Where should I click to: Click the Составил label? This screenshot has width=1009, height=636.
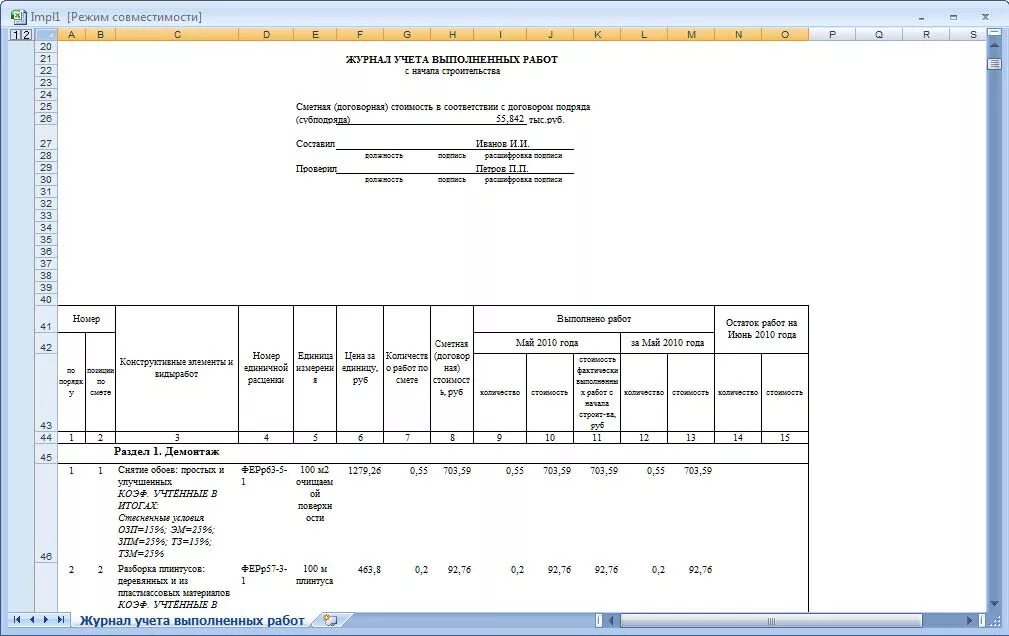tap(315, 144)
